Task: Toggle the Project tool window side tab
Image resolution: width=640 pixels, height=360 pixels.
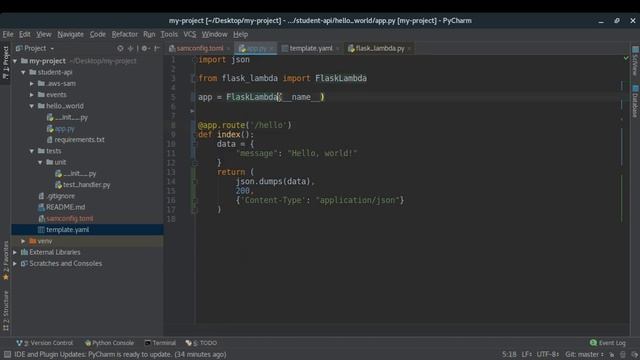Action: pos(5,62)
